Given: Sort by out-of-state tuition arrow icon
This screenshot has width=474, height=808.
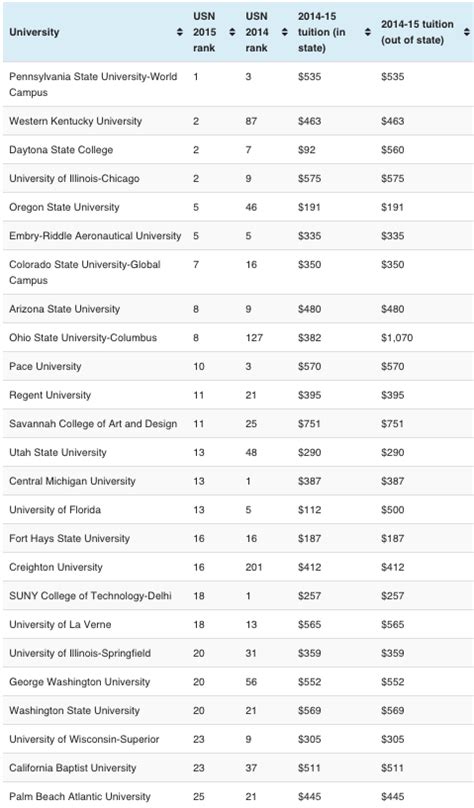Looking at the screenshot, I should pos(466,32).
